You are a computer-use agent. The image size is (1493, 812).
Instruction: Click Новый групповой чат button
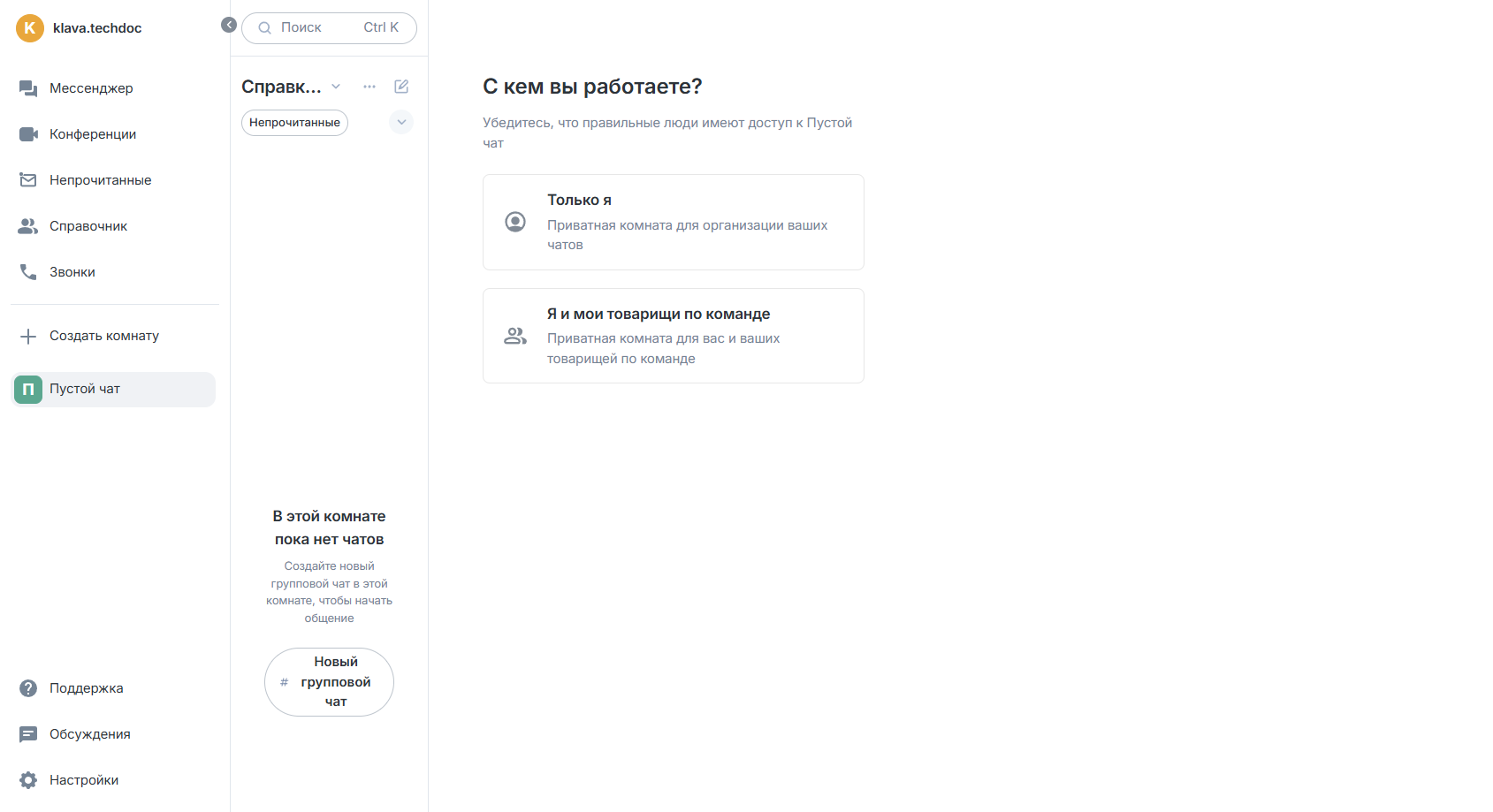329,682
